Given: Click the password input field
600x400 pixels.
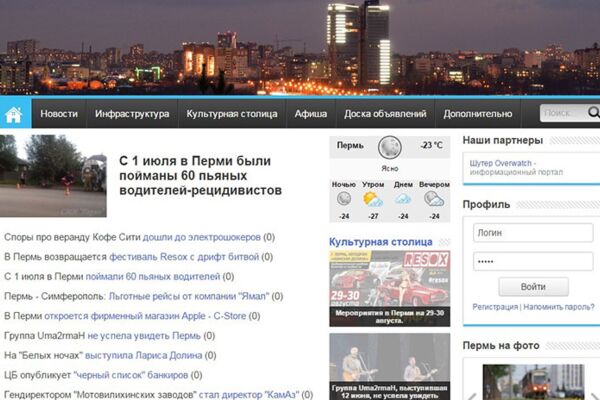Looking at the screenshot, I should coord(533,262).
